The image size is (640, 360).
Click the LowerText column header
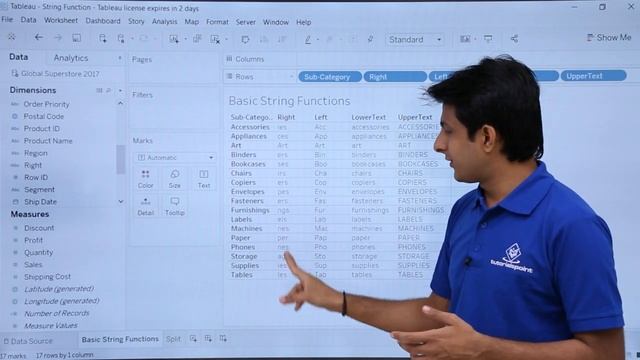[x=369, y=117]
